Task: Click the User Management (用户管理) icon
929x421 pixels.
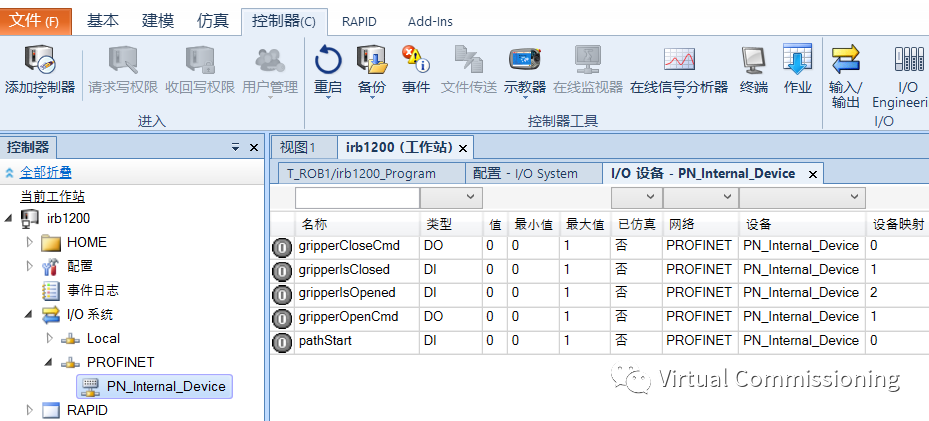Action: pyautogui.click(x=270, y=59)
